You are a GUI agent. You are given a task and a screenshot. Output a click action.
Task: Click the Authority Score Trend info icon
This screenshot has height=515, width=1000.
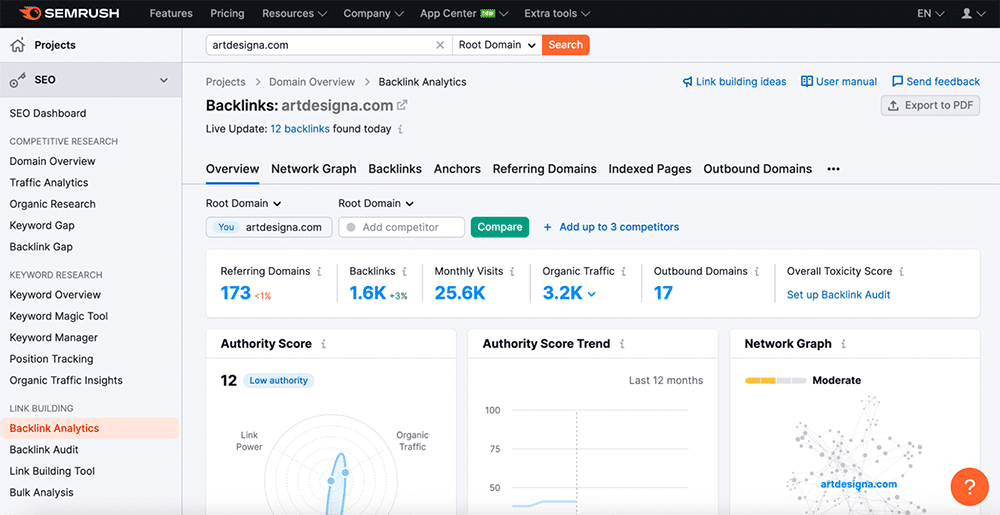622,344
